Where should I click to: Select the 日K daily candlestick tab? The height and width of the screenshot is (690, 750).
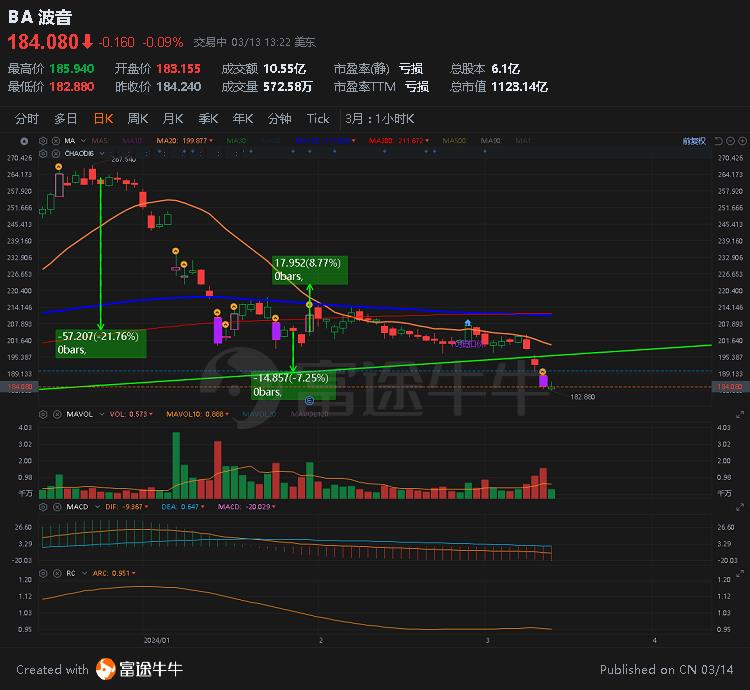coord(103,119)
